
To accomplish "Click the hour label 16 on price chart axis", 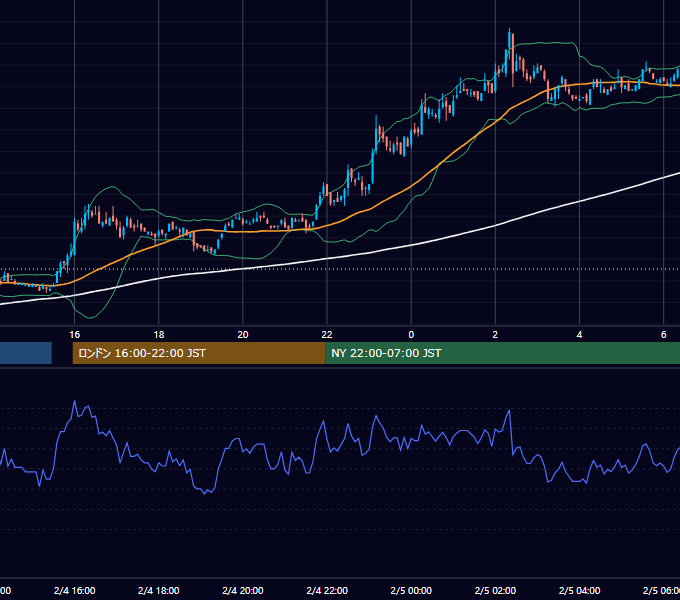I will [x=75, y=334].
